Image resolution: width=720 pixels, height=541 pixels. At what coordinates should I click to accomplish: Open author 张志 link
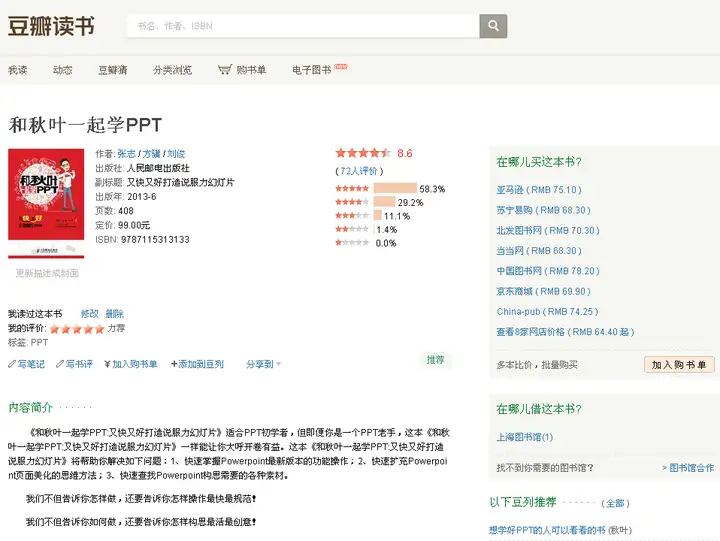click(x=127, y=154)
